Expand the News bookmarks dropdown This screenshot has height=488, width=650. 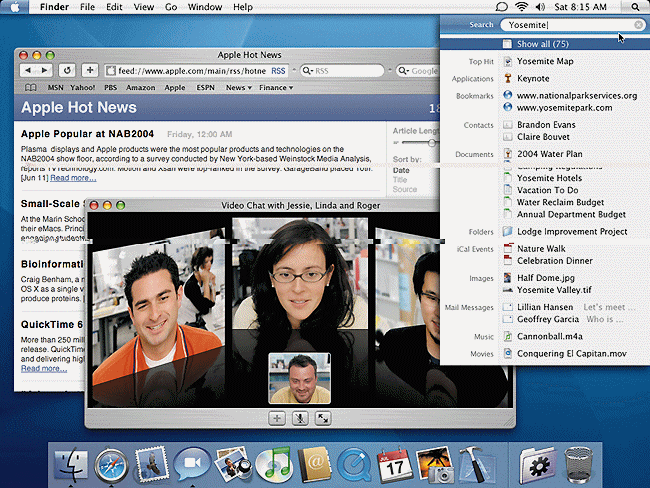click(237, 88)
